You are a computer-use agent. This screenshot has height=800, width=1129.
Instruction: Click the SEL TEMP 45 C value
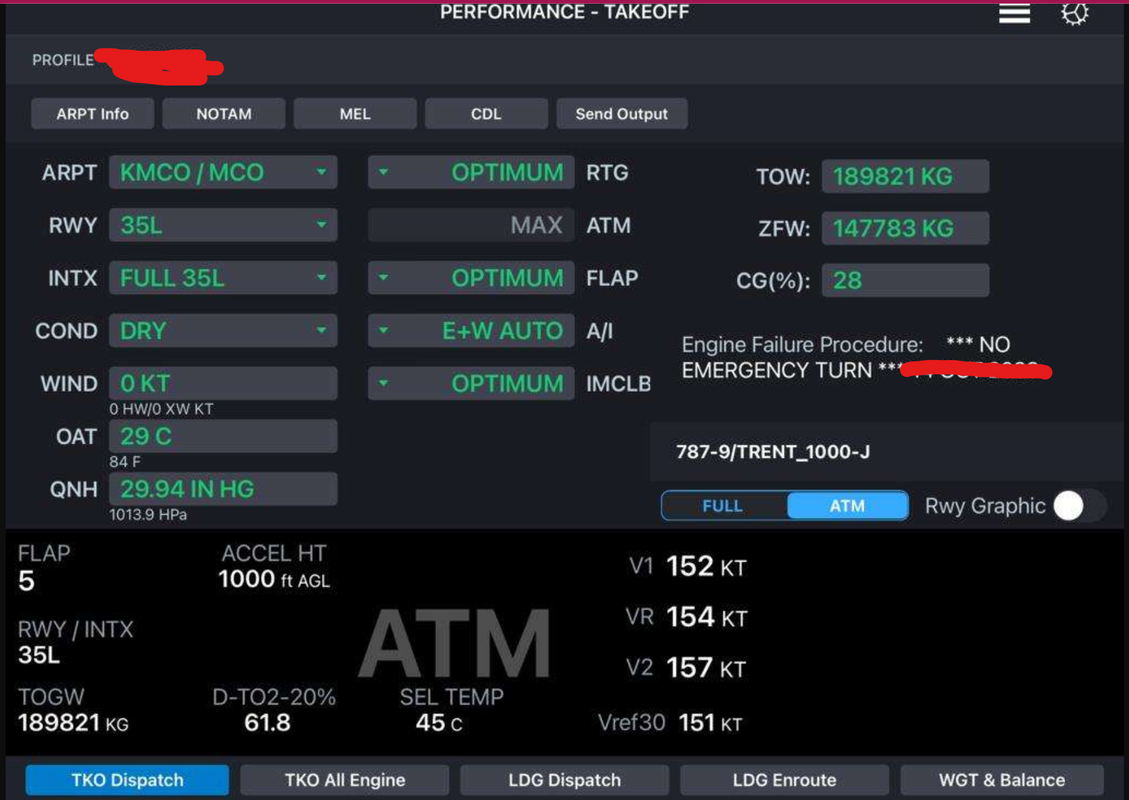(438, 722)
